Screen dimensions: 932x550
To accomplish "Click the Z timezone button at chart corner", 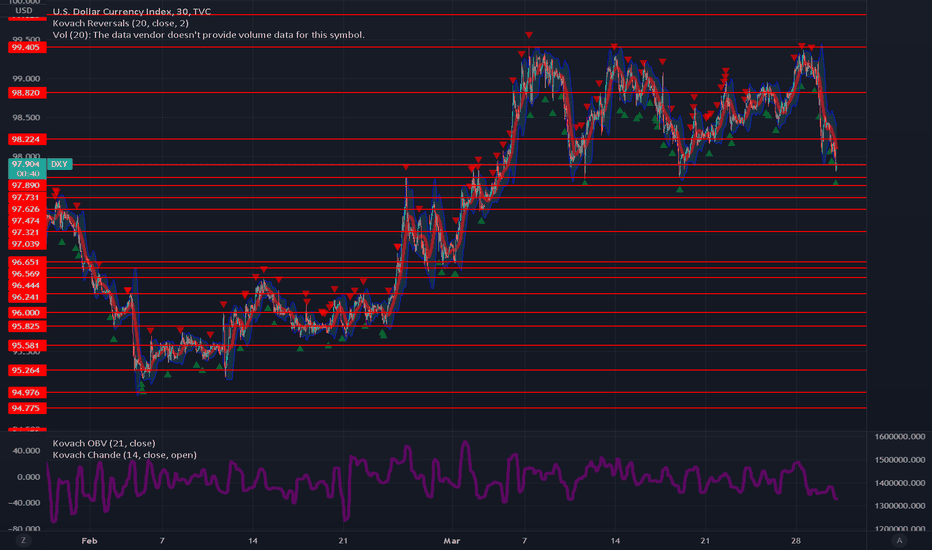I will (x=24, y=540).
